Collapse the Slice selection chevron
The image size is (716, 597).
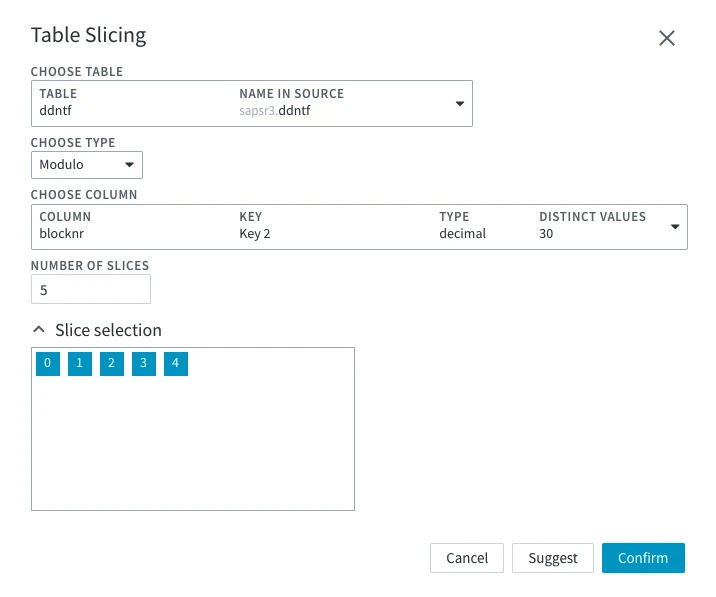click(x=39, y=330)
